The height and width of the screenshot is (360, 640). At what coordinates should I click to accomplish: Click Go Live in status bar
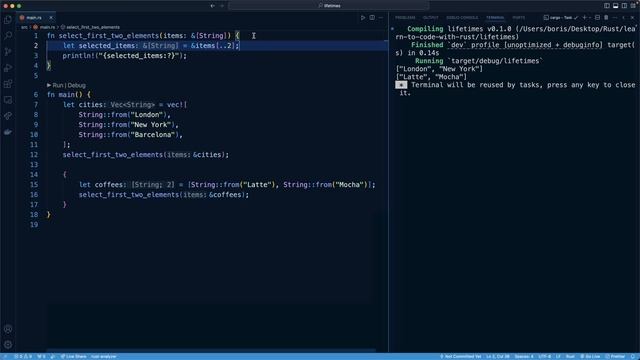[590, 356]
